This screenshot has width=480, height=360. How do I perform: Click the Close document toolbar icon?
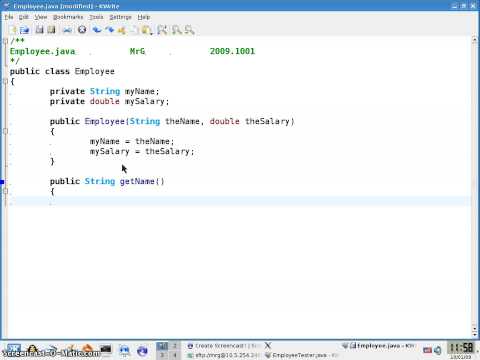point(82,30)
